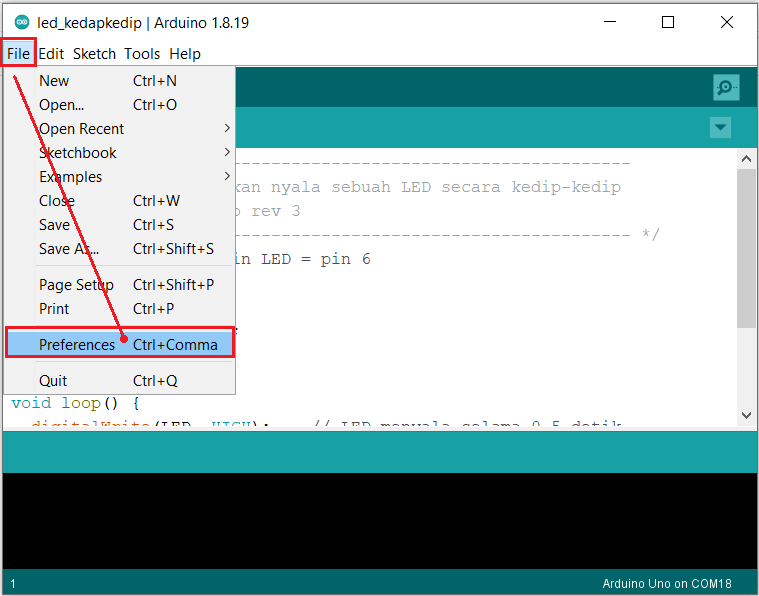The width and height of the screenshot is (759, 596).
Task: Click the comment line 'nyala sebuah LED secara kedip-kedip'
Action: point(445,187)
